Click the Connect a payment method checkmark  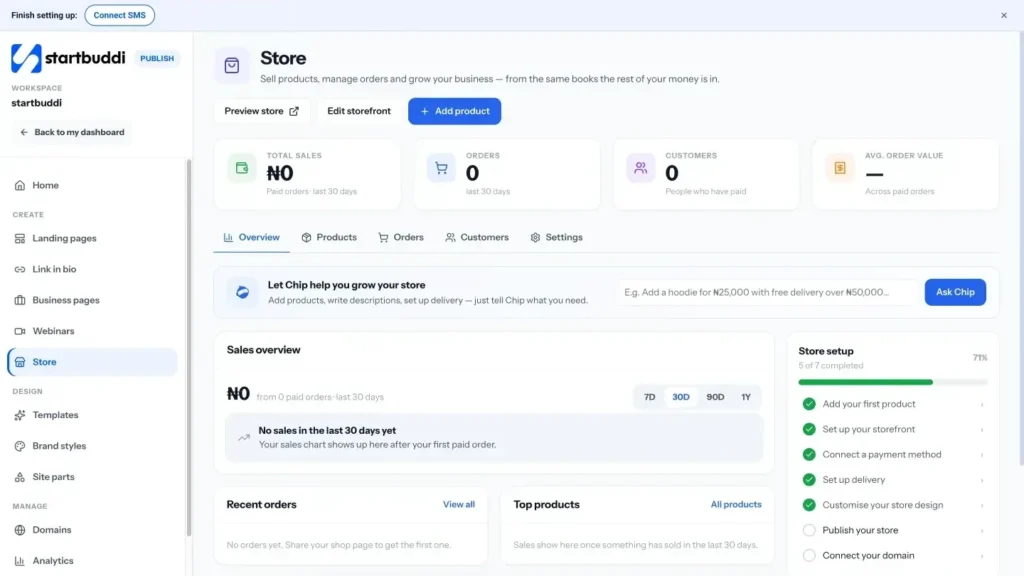(x=809, y=455)
